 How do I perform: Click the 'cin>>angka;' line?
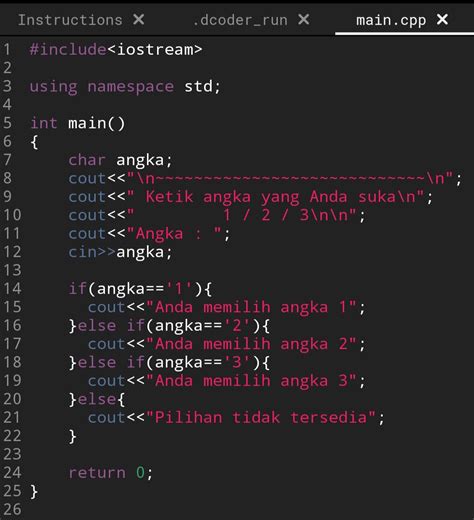coord(121,252)
